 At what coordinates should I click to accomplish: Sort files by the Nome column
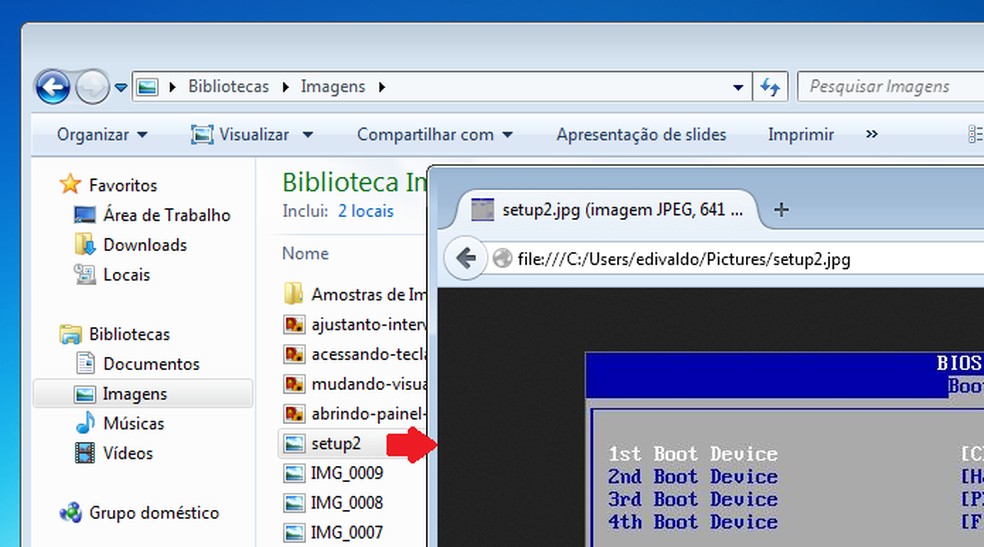coord(305,253)
